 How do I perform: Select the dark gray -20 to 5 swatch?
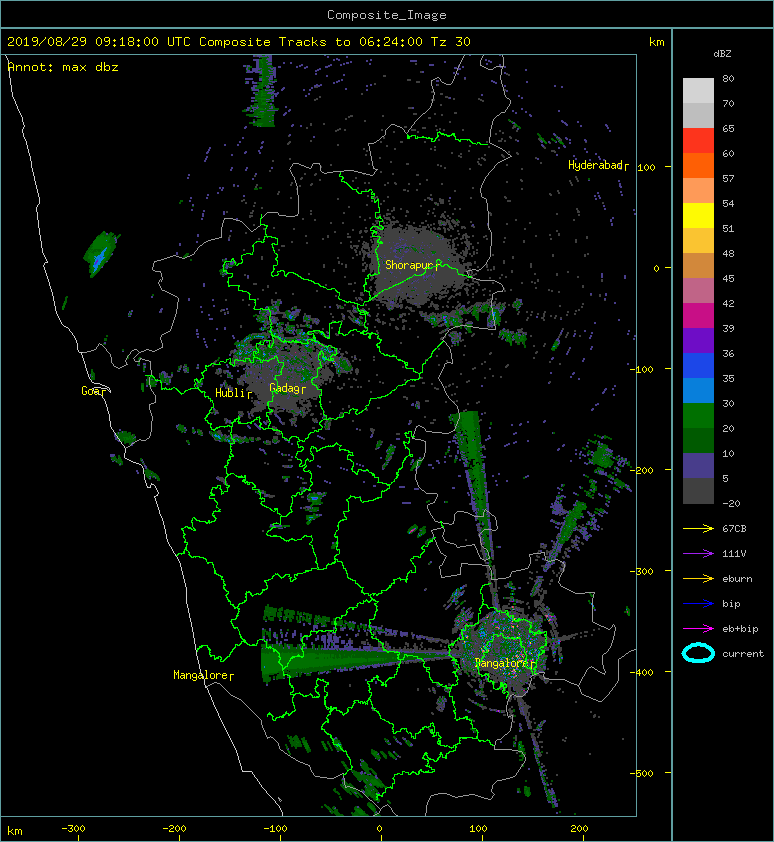pyautogui.click(x=698, y=491)
